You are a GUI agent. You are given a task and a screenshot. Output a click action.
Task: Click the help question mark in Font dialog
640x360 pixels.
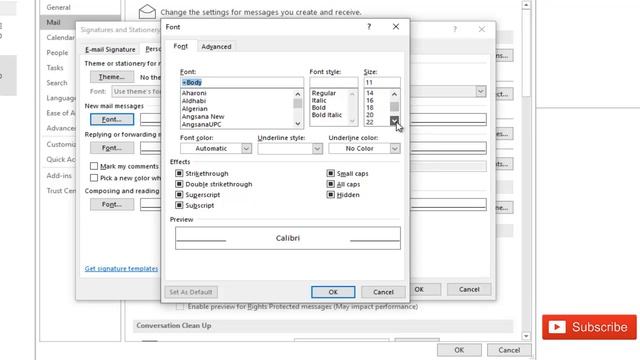[x=369, y=27]
